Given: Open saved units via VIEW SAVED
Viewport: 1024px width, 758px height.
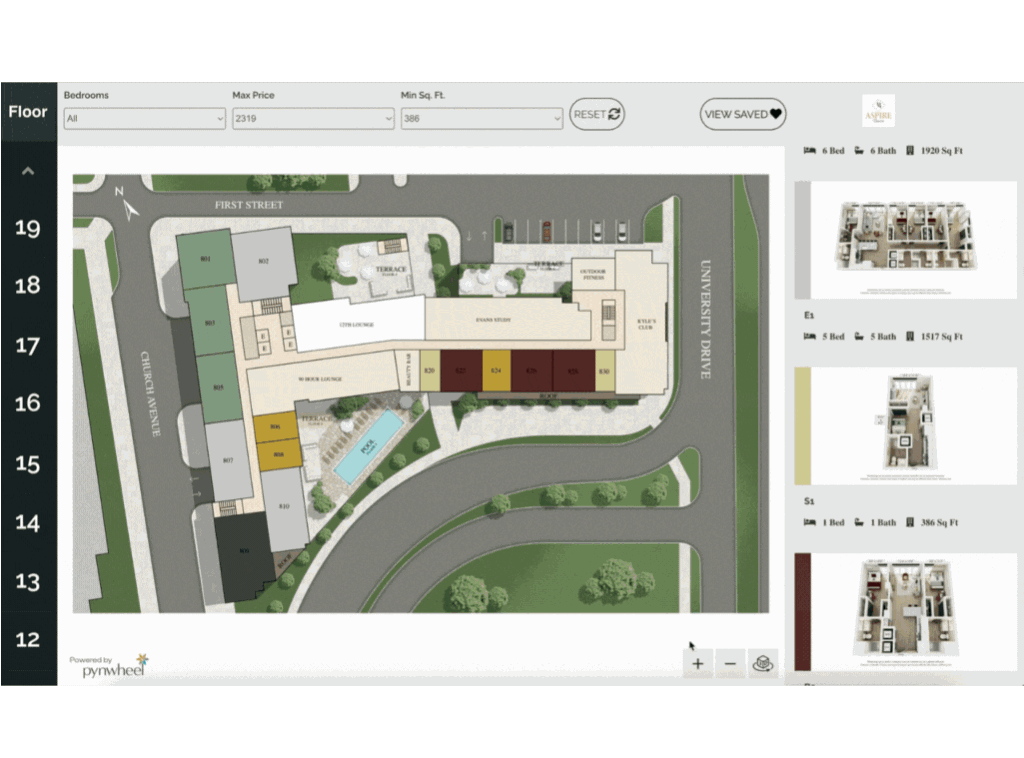Looking at the screenshot, I should [743, 114].
